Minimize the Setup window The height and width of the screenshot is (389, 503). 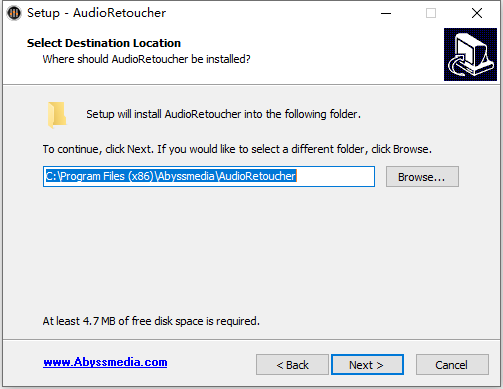point(386,13)
